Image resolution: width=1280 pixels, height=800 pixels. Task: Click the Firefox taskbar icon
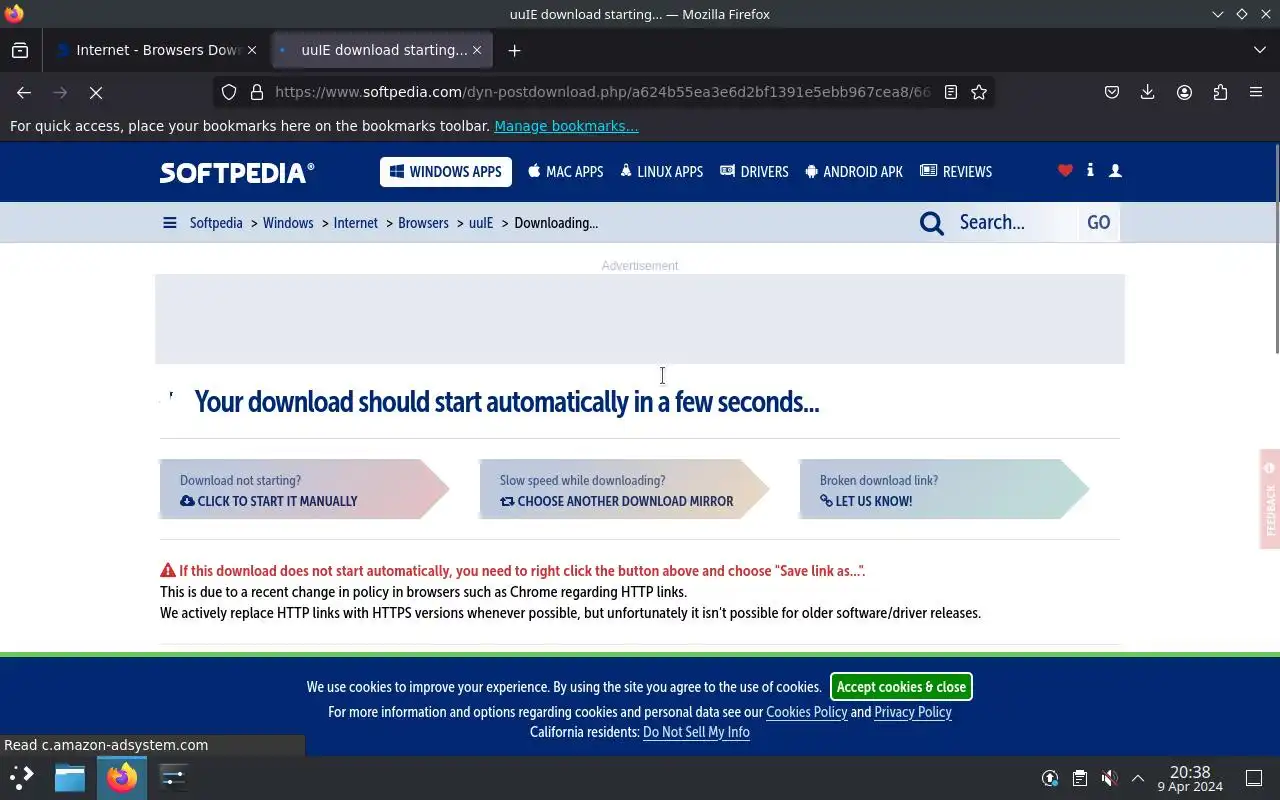point(122,777)
